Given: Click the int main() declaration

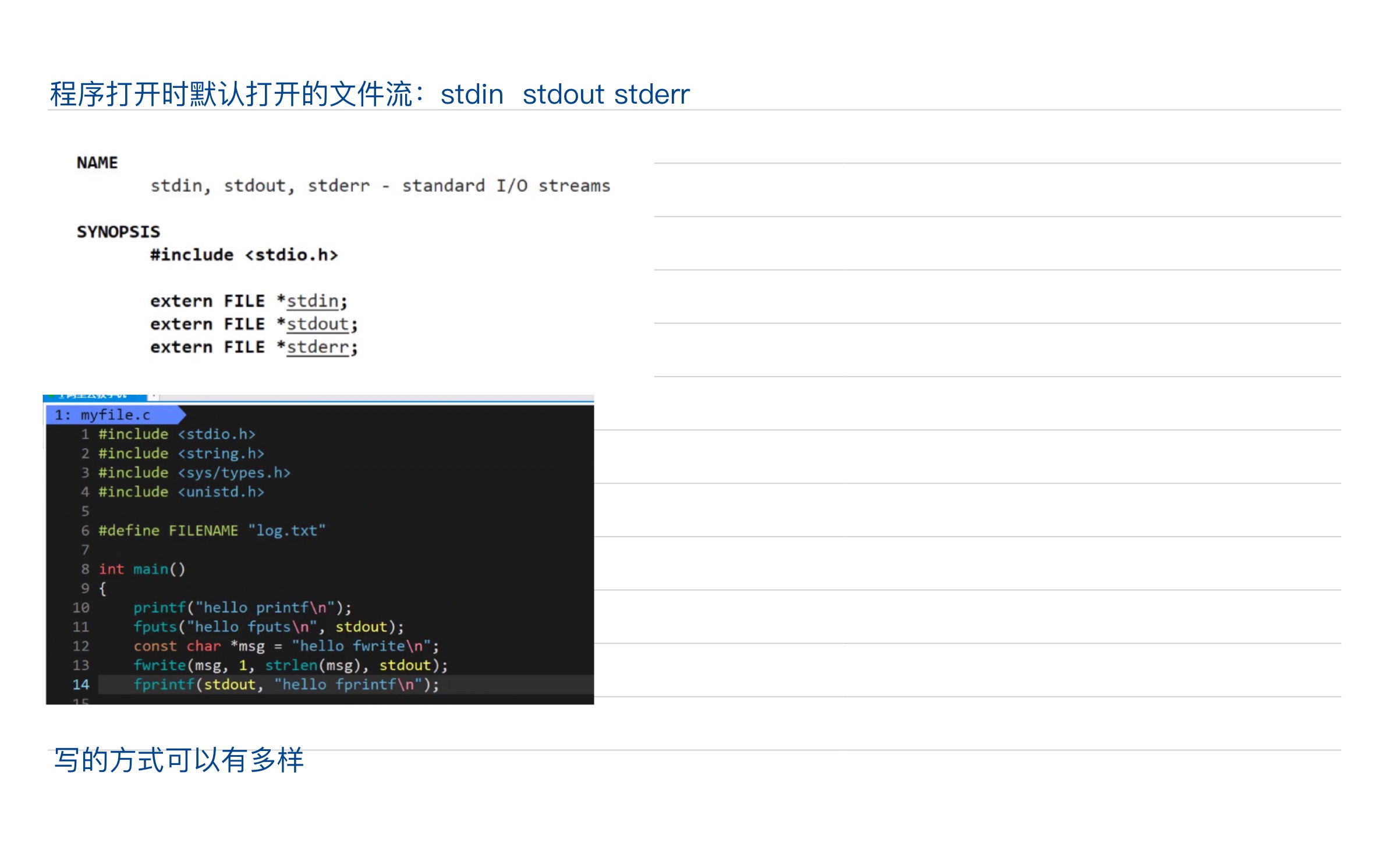Looking at the screenshot, I should click(x=141, y=569).
